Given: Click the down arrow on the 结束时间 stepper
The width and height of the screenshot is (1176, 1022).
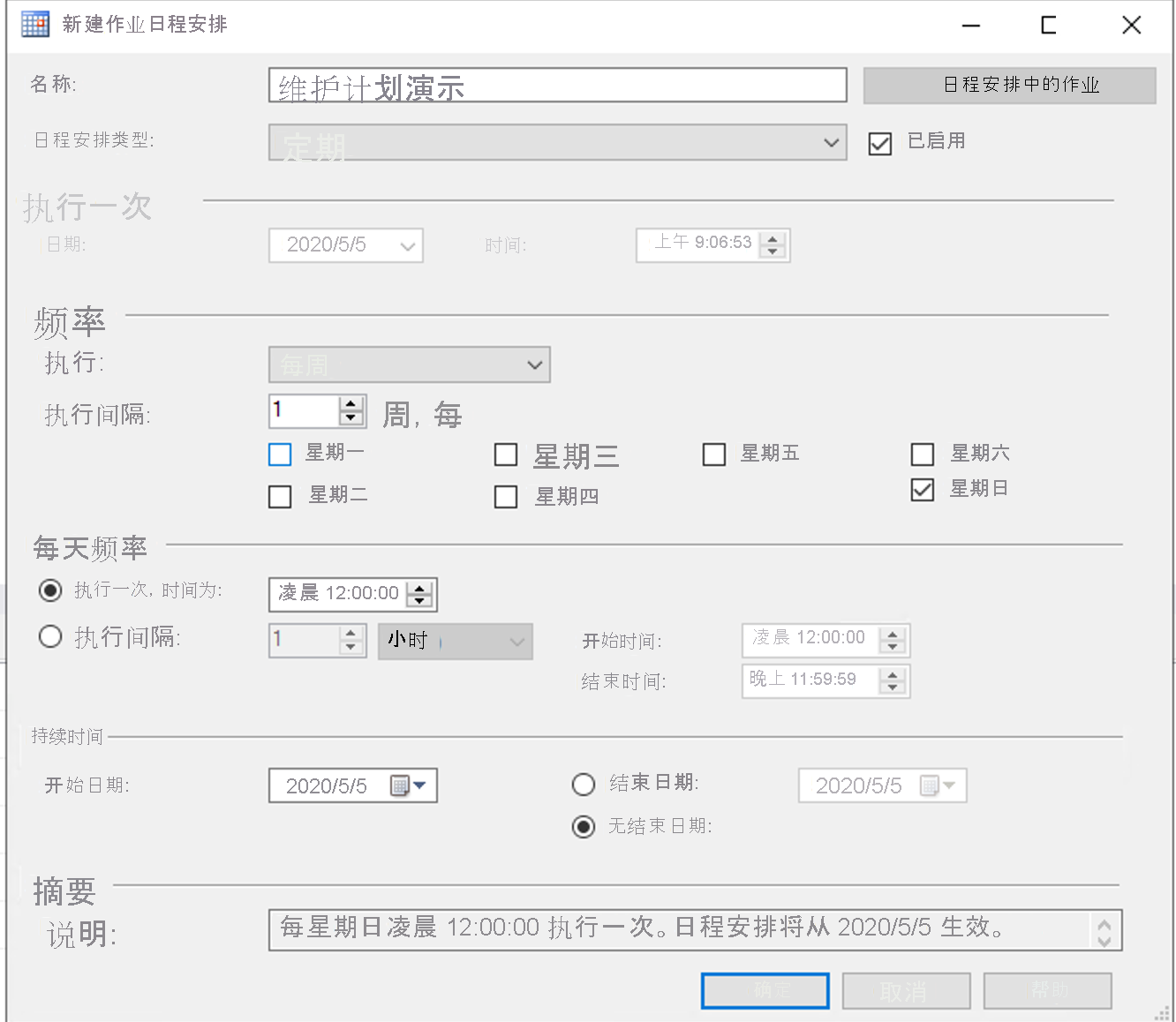Looking at the screenshot, I should coord(894,687).
